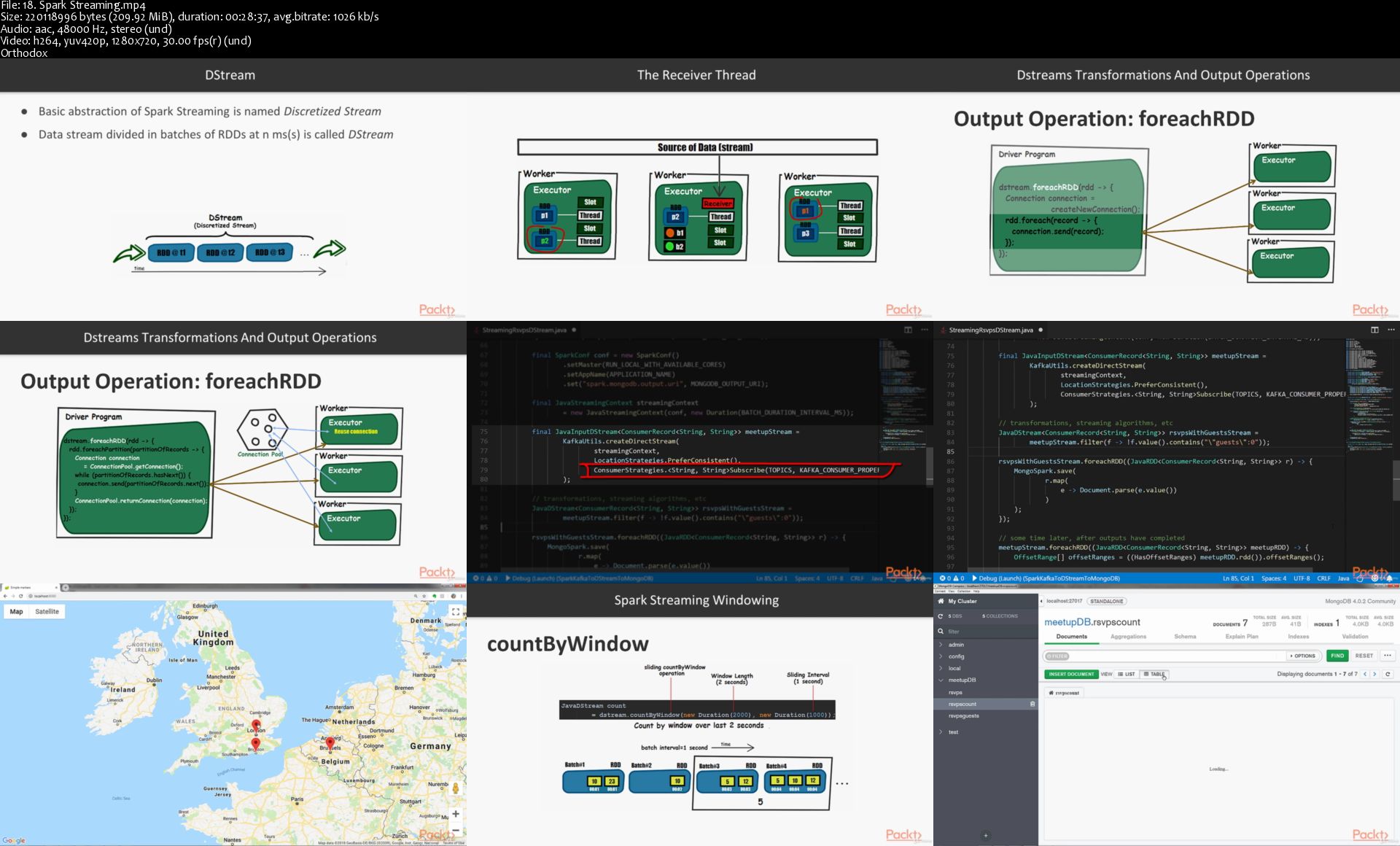Zoom in on the Google map

456,814
